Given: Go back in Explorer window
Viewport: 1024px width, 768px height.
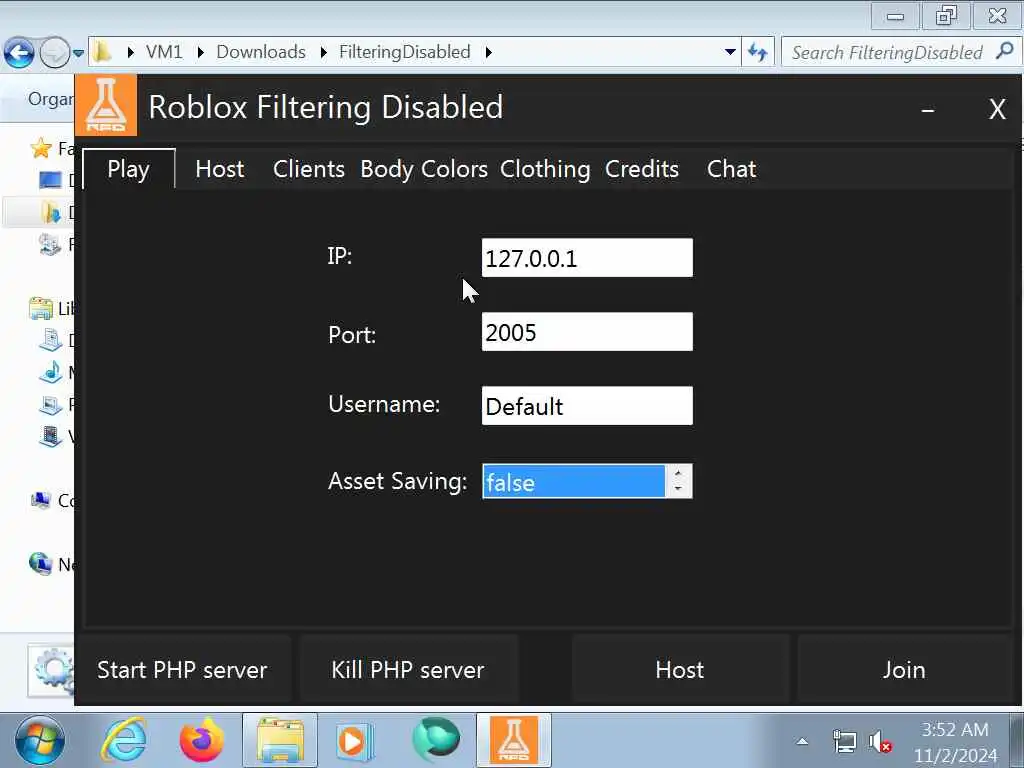Looking at the screenshot, I should click(x=19, y=52).
